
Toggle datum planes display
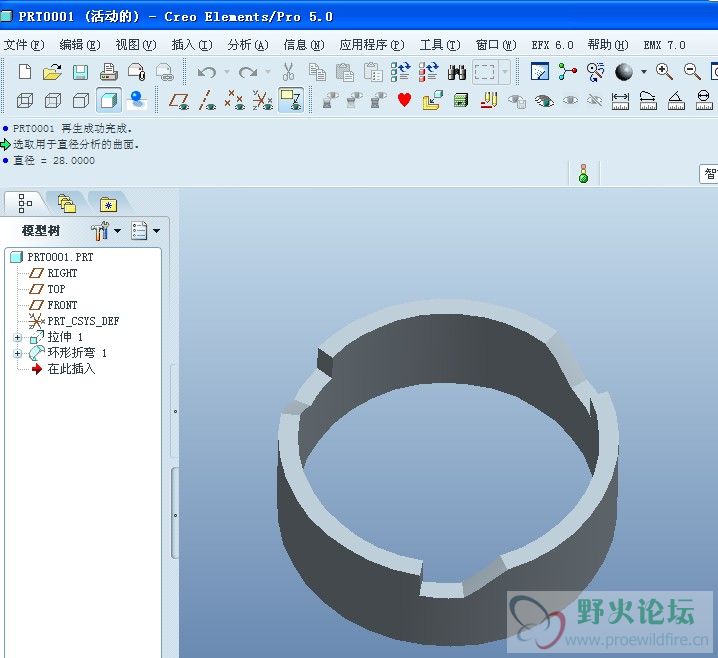179,100
